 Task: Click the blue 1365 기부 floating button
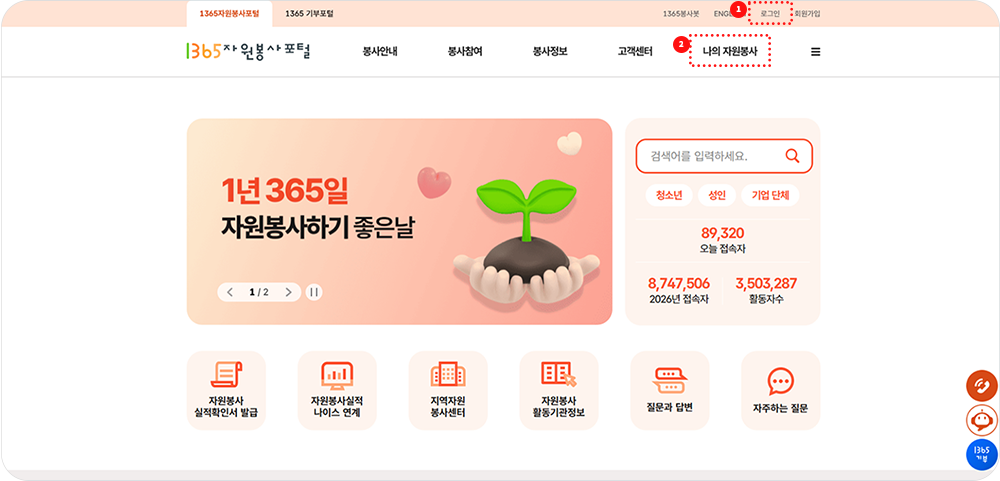coord(982,454)
